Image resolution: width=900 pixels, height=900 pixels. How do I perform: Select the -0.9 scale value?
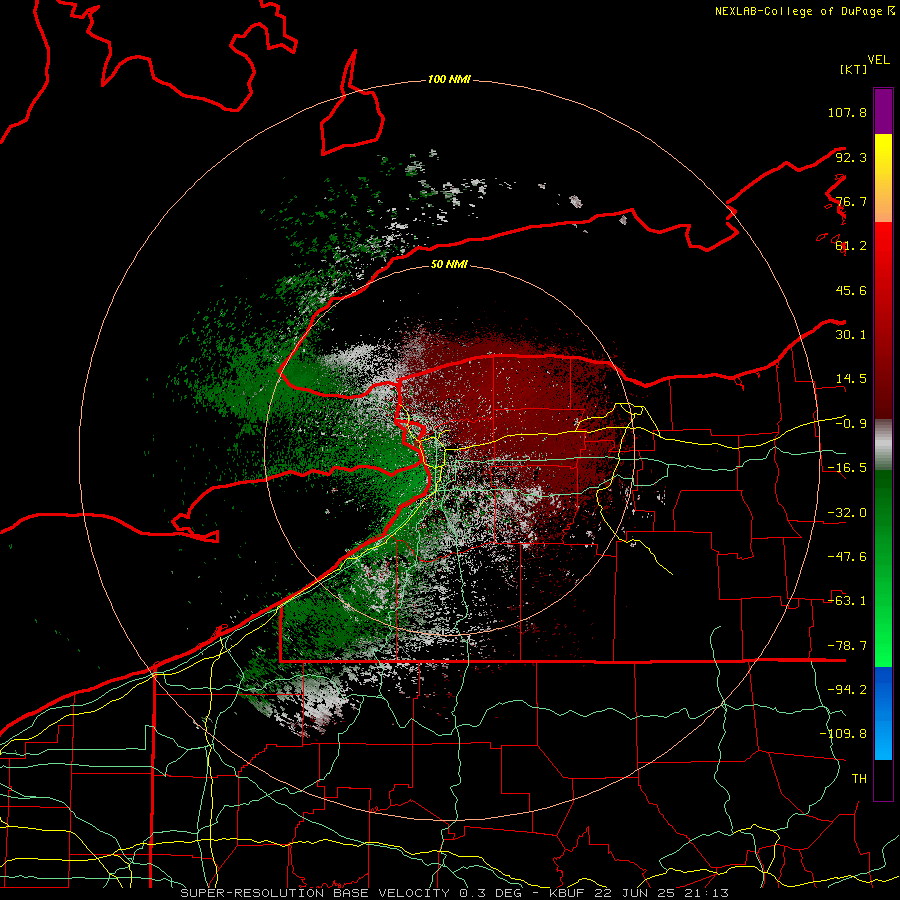(851, 424)
